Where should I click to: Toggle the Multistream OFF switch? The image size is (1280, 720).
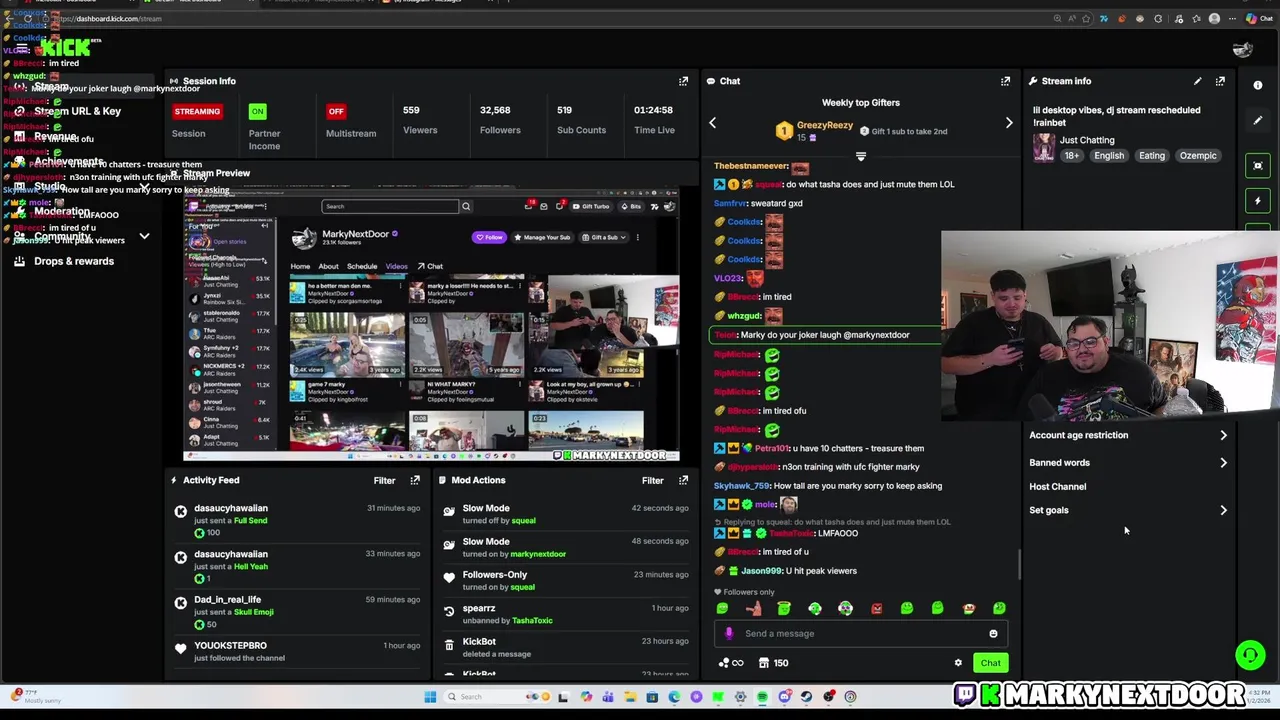point(336,111)
